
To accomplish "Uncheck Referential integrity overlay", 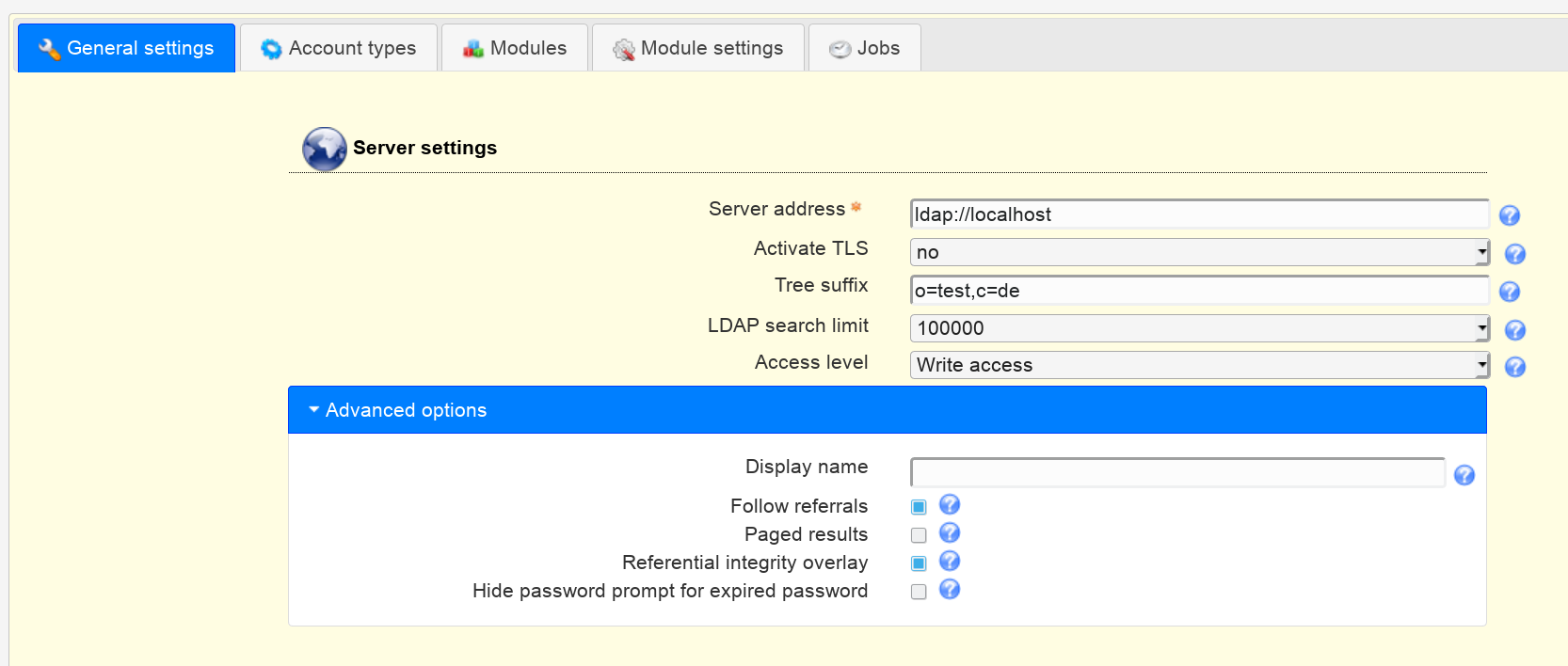I will (919, 563).
